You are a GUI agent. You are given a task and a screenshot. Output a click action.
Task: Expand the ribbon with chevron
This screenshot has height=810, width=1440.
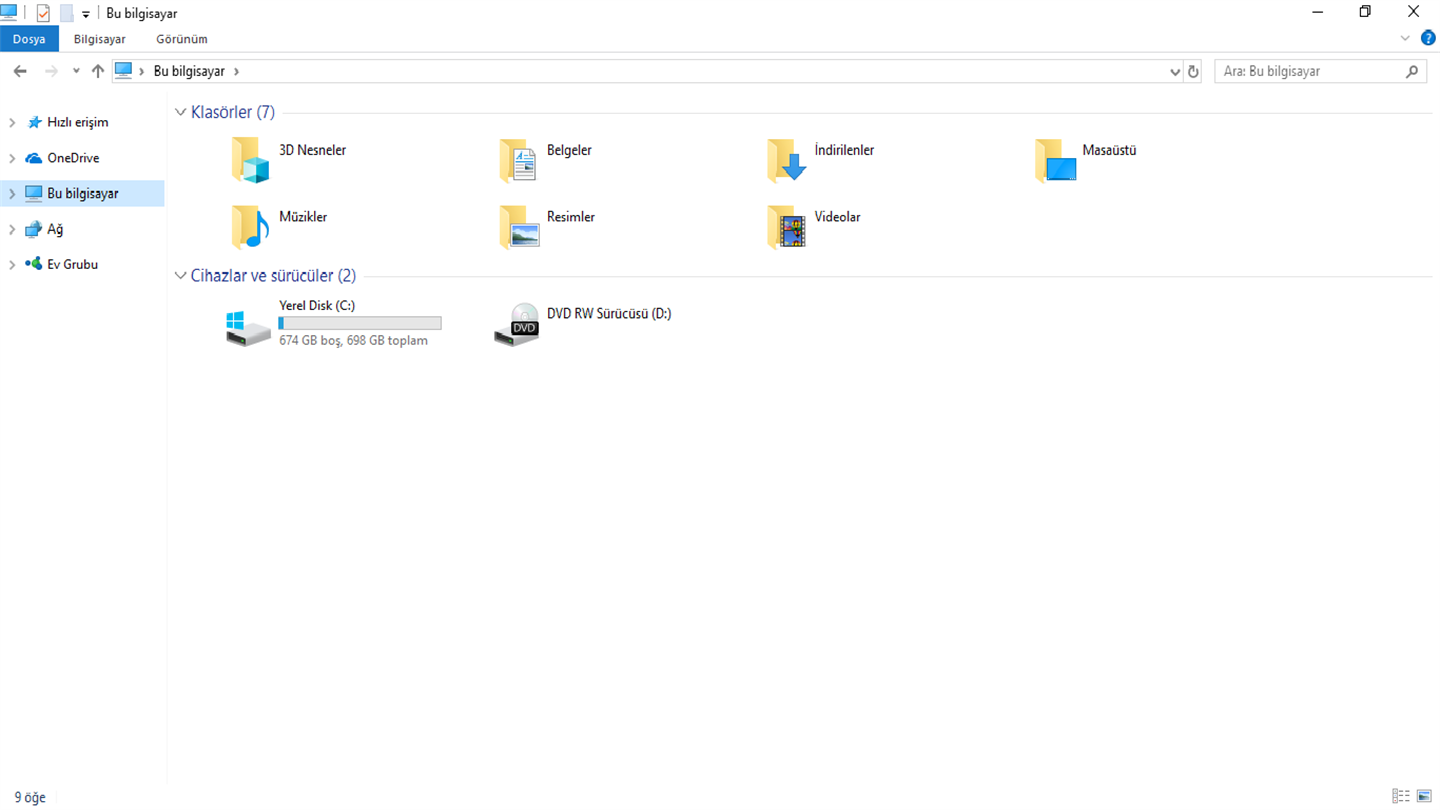pos(1405,38)
